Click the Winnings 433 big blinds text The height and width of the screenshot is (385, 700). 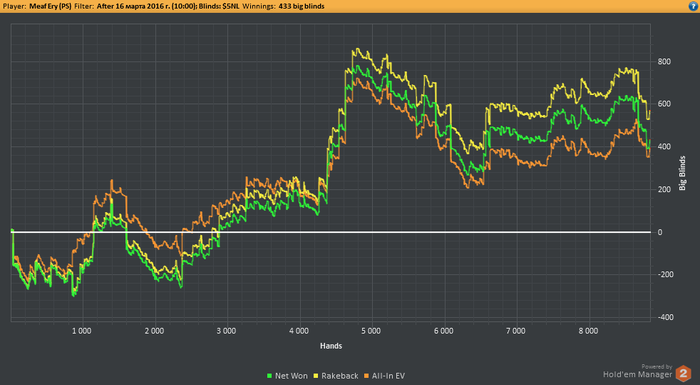pyautogui.click(x=283, y=6)
